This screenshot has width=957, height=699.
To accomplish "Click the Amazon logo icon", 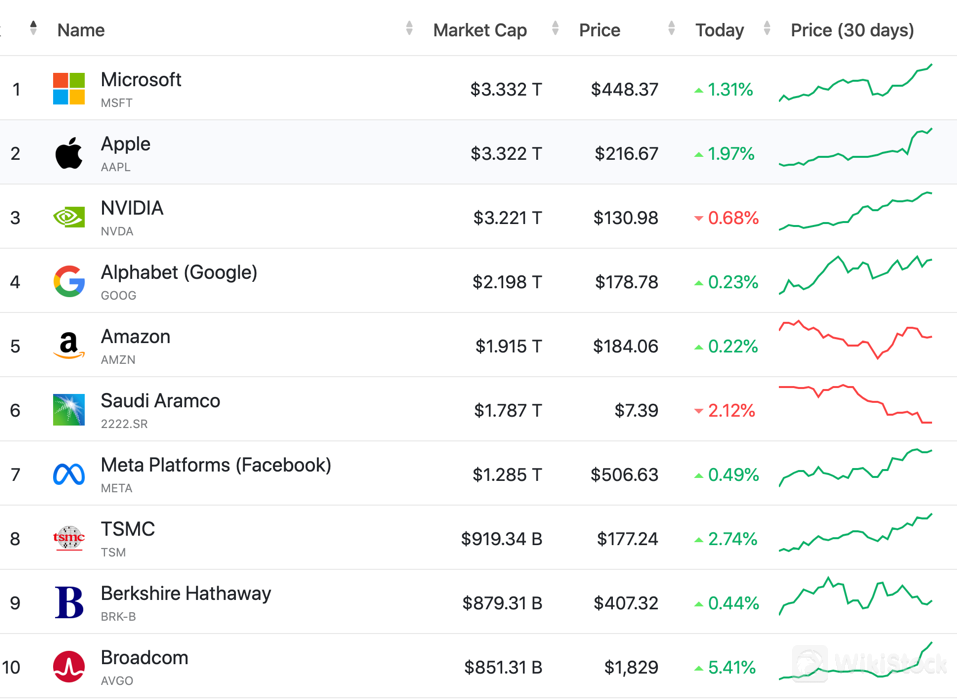I will tap(69, 346).
